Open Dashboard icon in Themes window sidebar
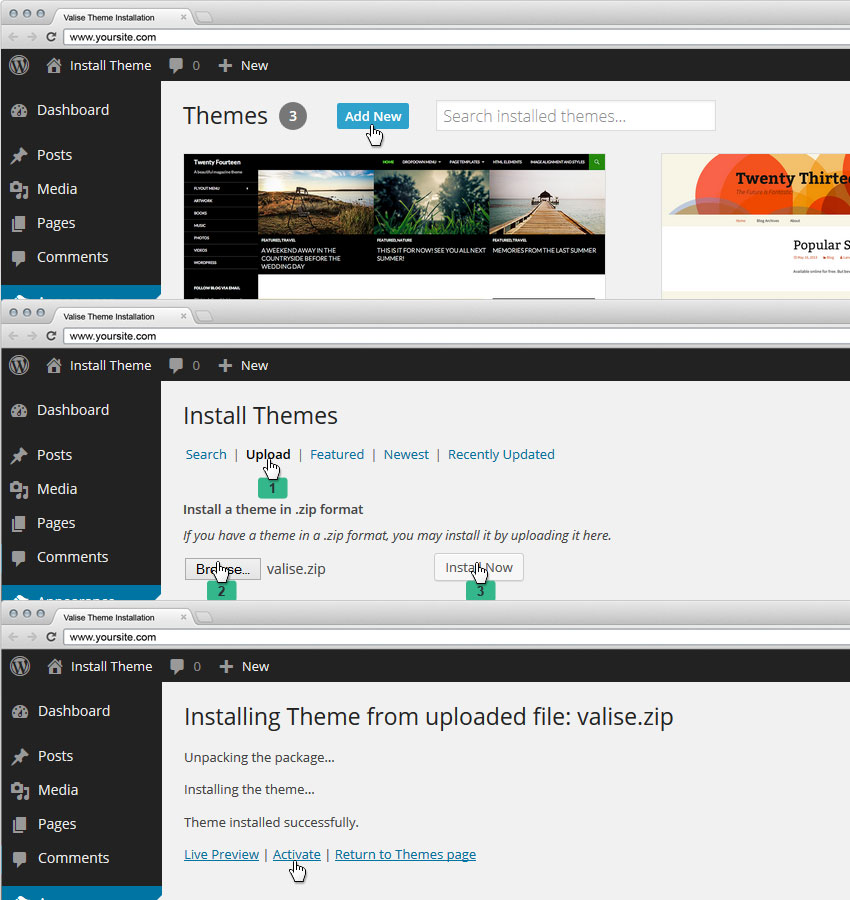The image size is (850, 900). click(x=19, y=111)
